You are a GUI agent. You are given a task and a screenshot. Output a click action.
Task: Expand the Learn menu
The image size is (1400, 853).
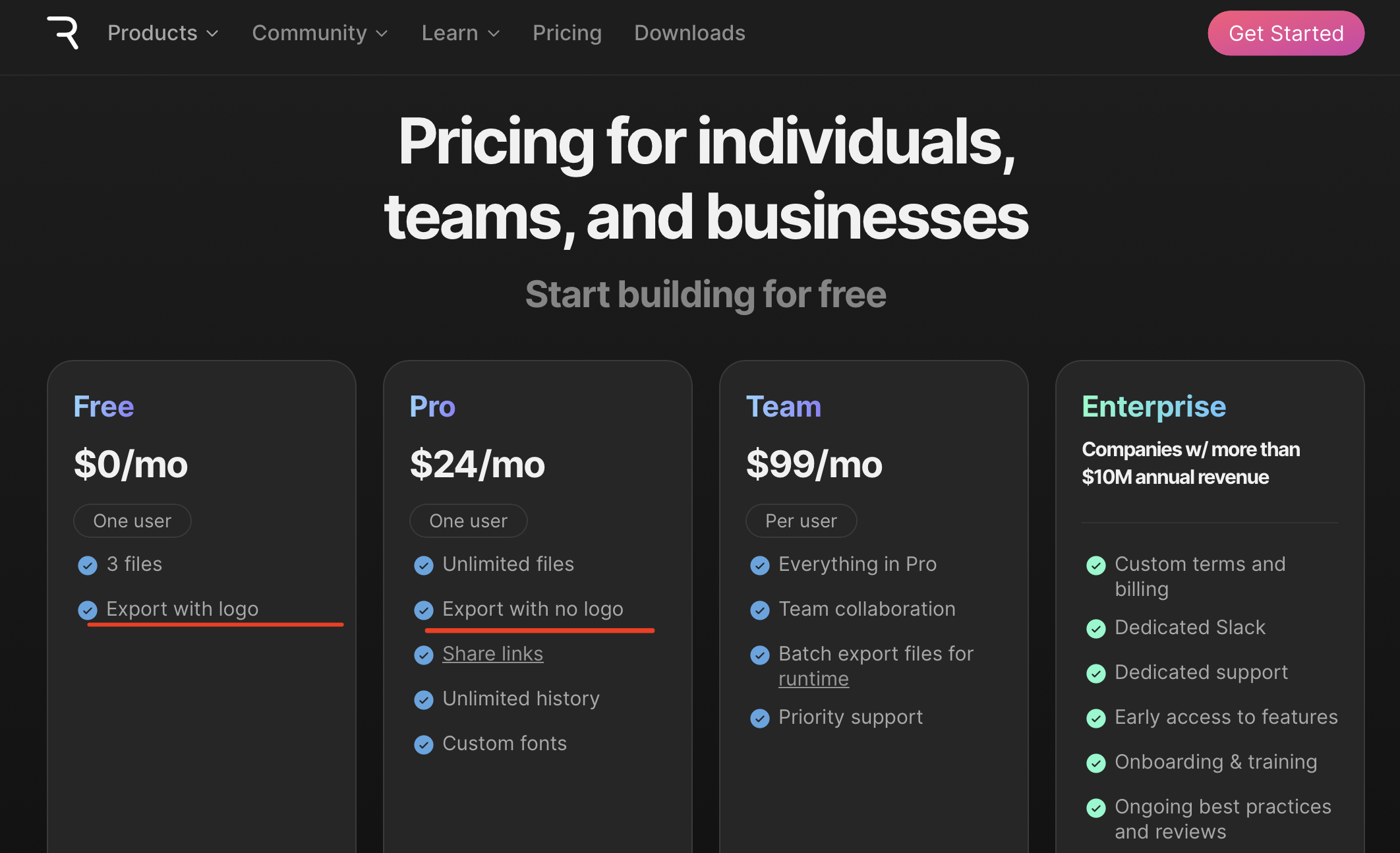[x=461, y=33]
